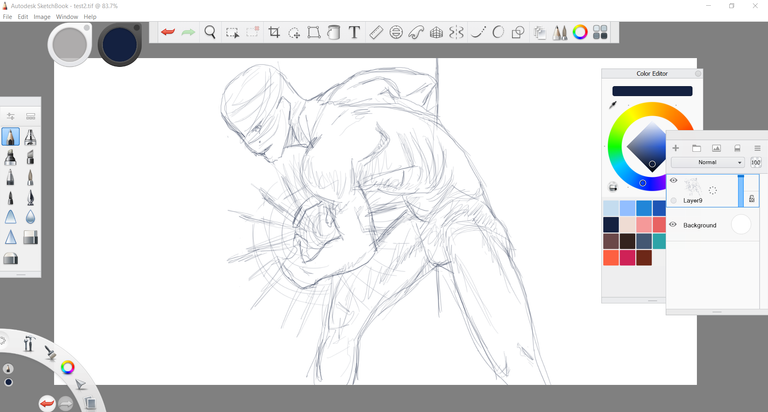Select the Crop tool

pyautogui.click(x=274, y=32)
